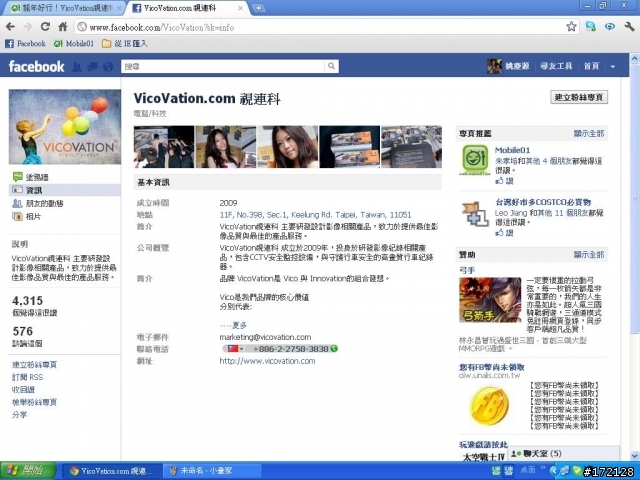This screenshot has width=640, height=480.
Task: Like Mobile01 with its thumbs-up 讚
Action: click(504, 181)
